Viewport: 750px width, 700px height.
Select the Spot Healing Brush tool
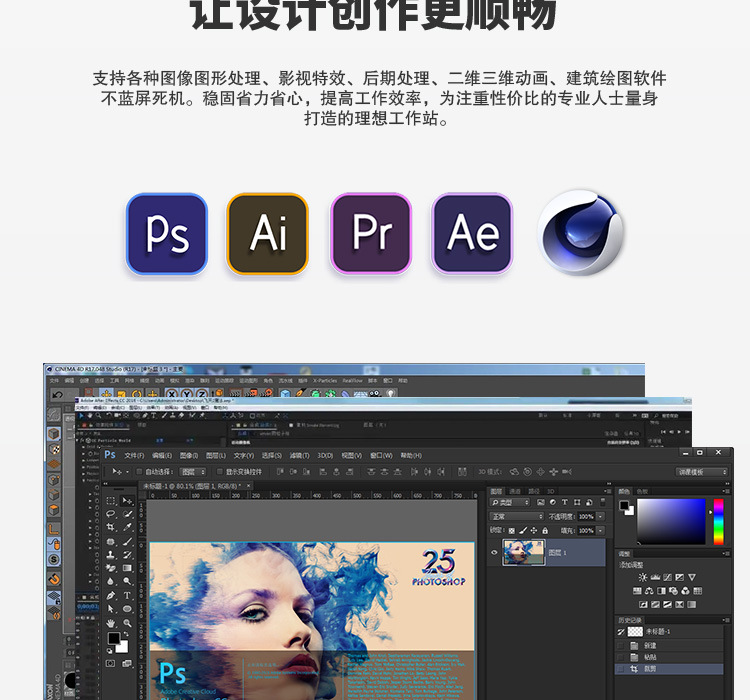tap(111, 542)
